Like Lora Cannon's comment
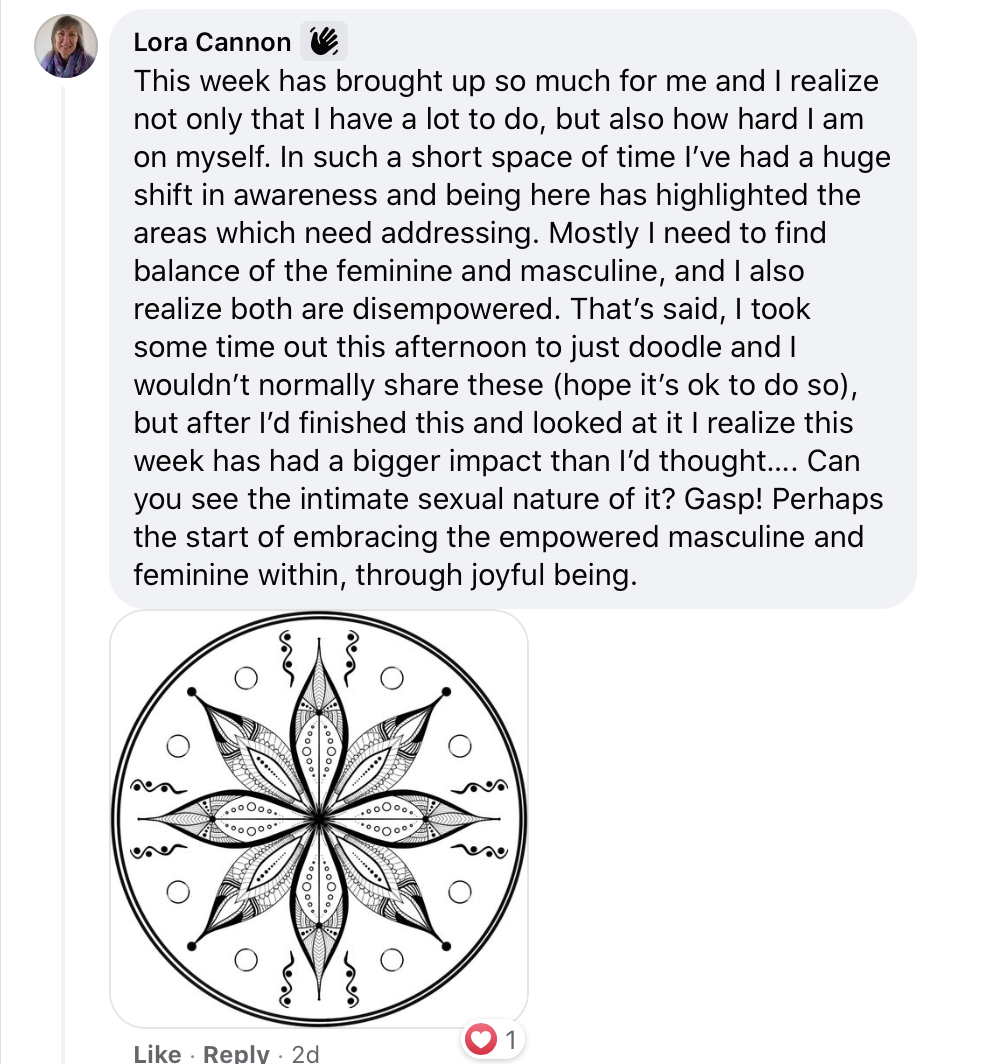998x1064 pixels. 157,1053
